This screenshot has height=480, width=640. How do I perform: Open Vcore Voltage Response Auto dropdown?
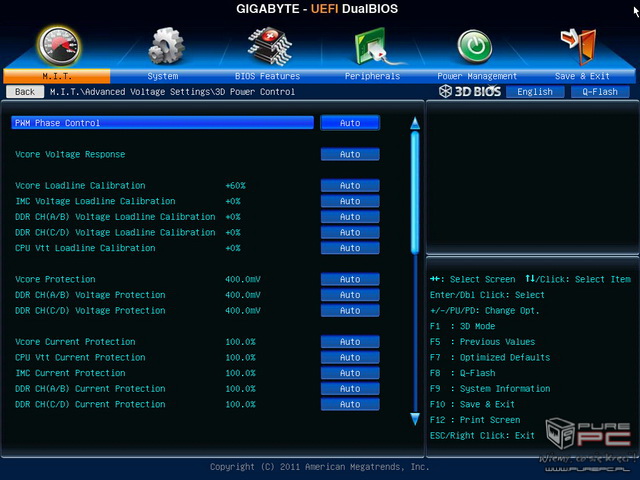click(x=350, y=154)
